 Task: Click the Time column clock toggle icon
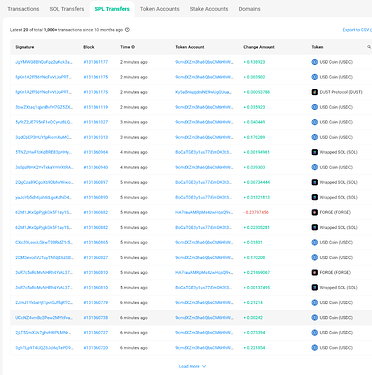133,47
